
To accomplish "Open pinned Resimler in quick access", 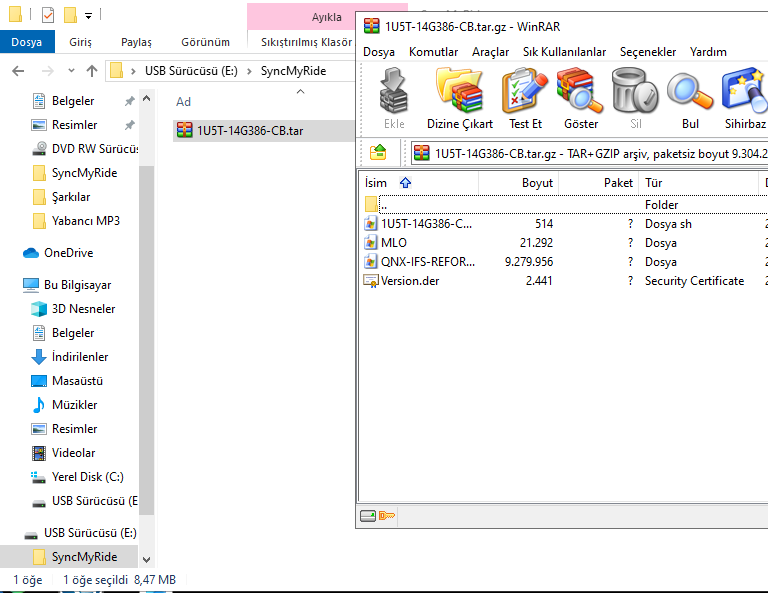I will [x=74, y=125].
